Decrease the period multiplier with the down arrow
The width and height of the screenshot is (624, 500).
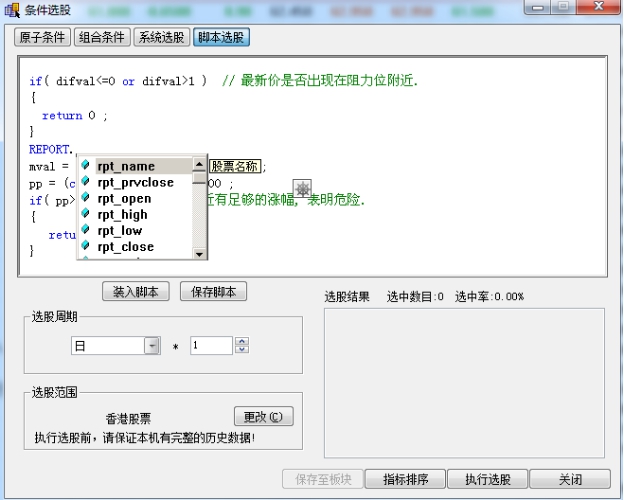241,349
